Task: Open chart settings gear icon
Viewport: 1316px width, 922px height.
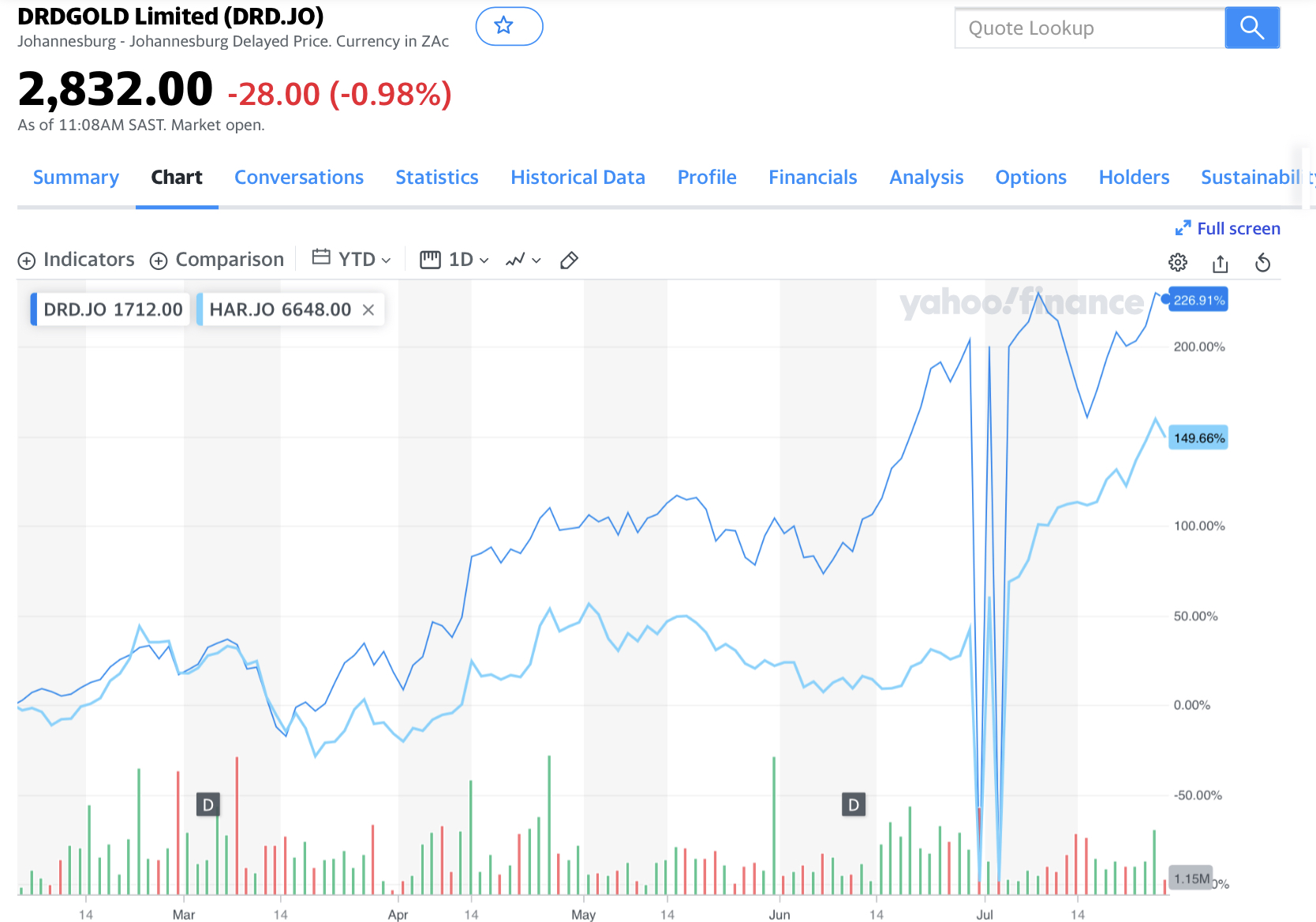Action: coord(1177,263)
